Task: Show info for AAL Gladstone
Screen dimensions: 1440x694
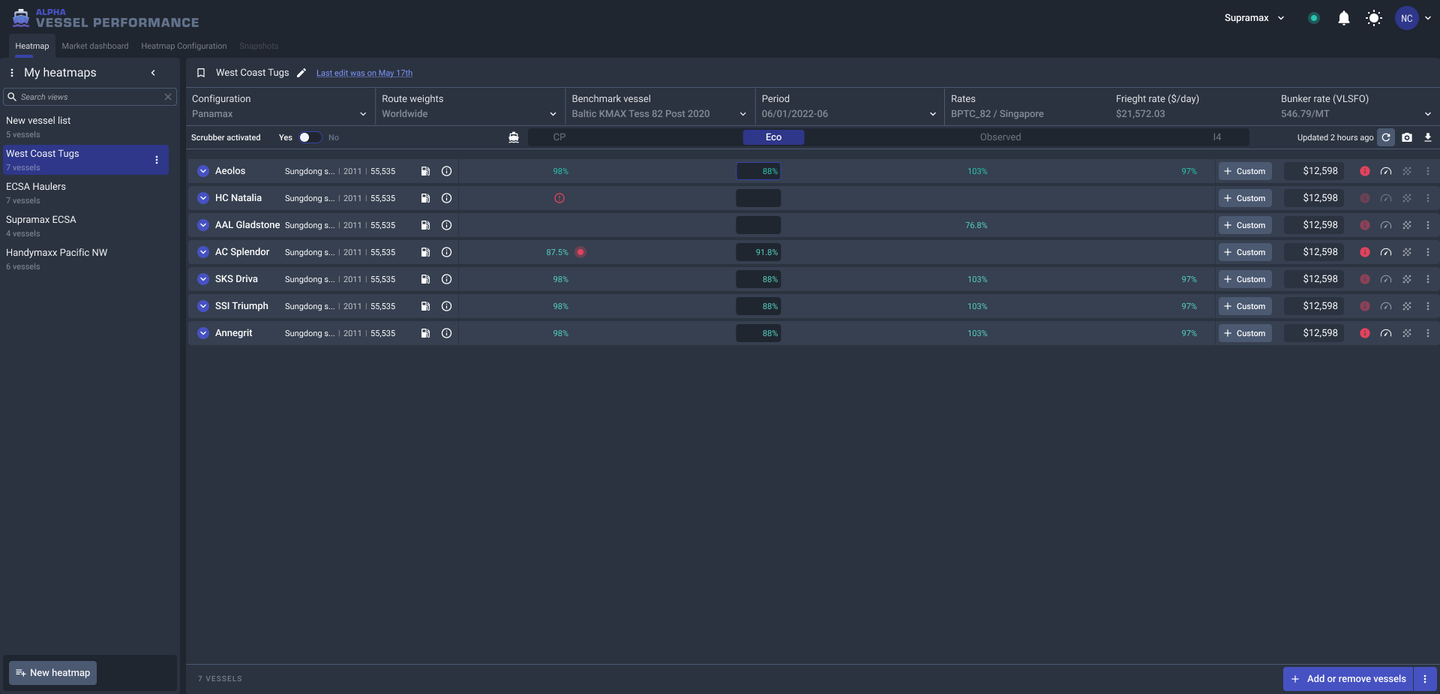Action: [446, 225]
